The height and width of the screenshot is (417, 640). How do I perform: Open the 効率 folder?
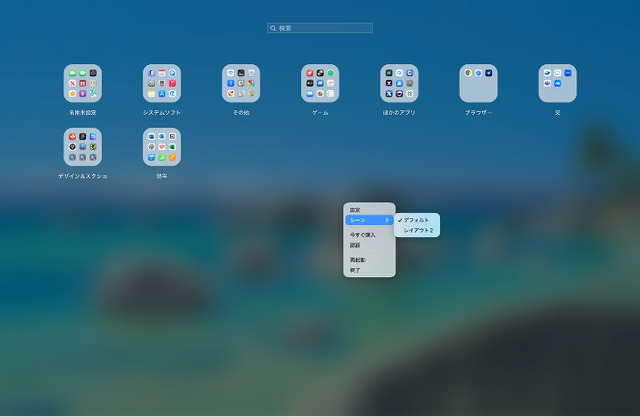pos(162,147)
